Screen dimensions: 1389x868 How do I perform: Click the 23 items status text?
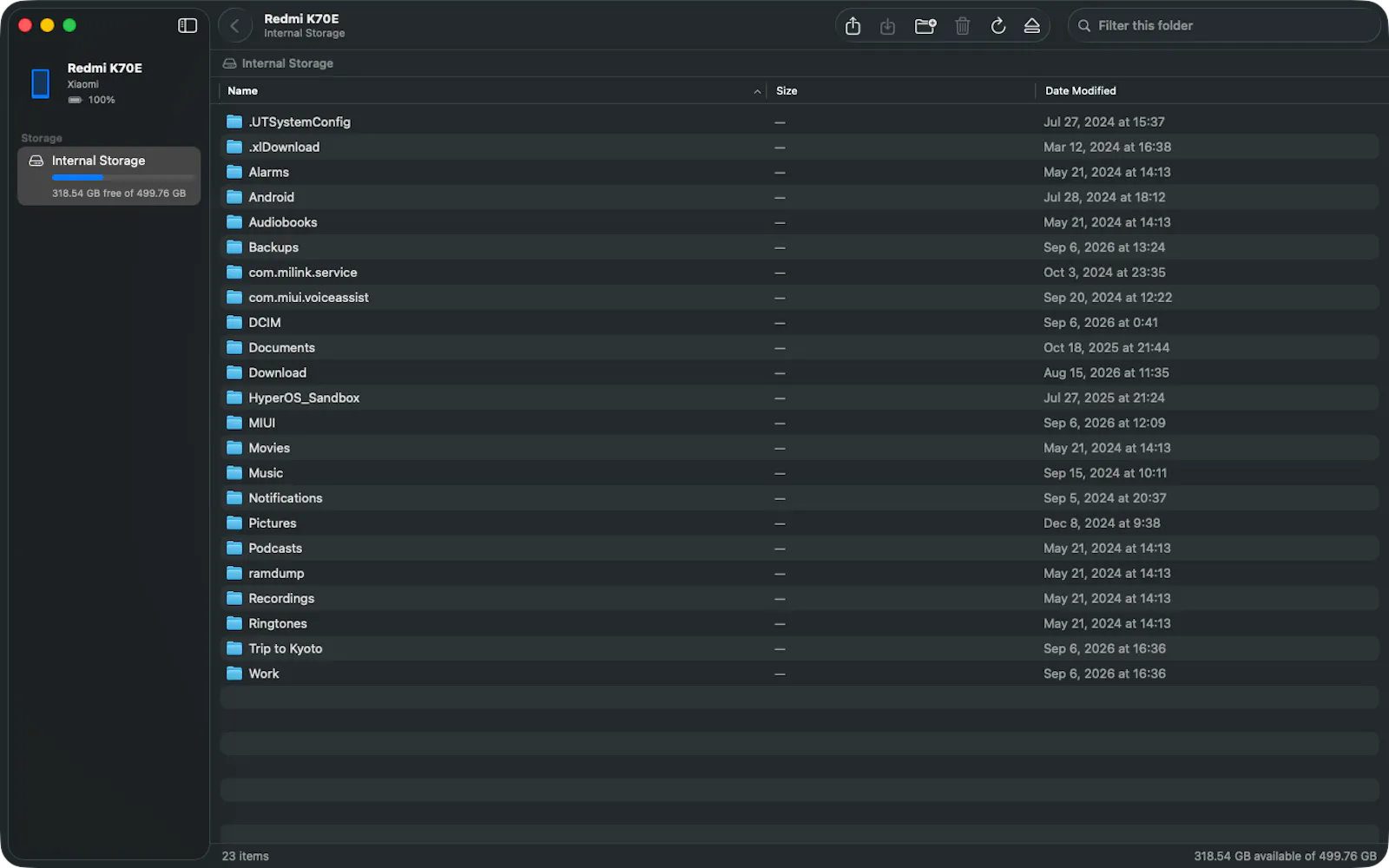(x=245, y=856)
